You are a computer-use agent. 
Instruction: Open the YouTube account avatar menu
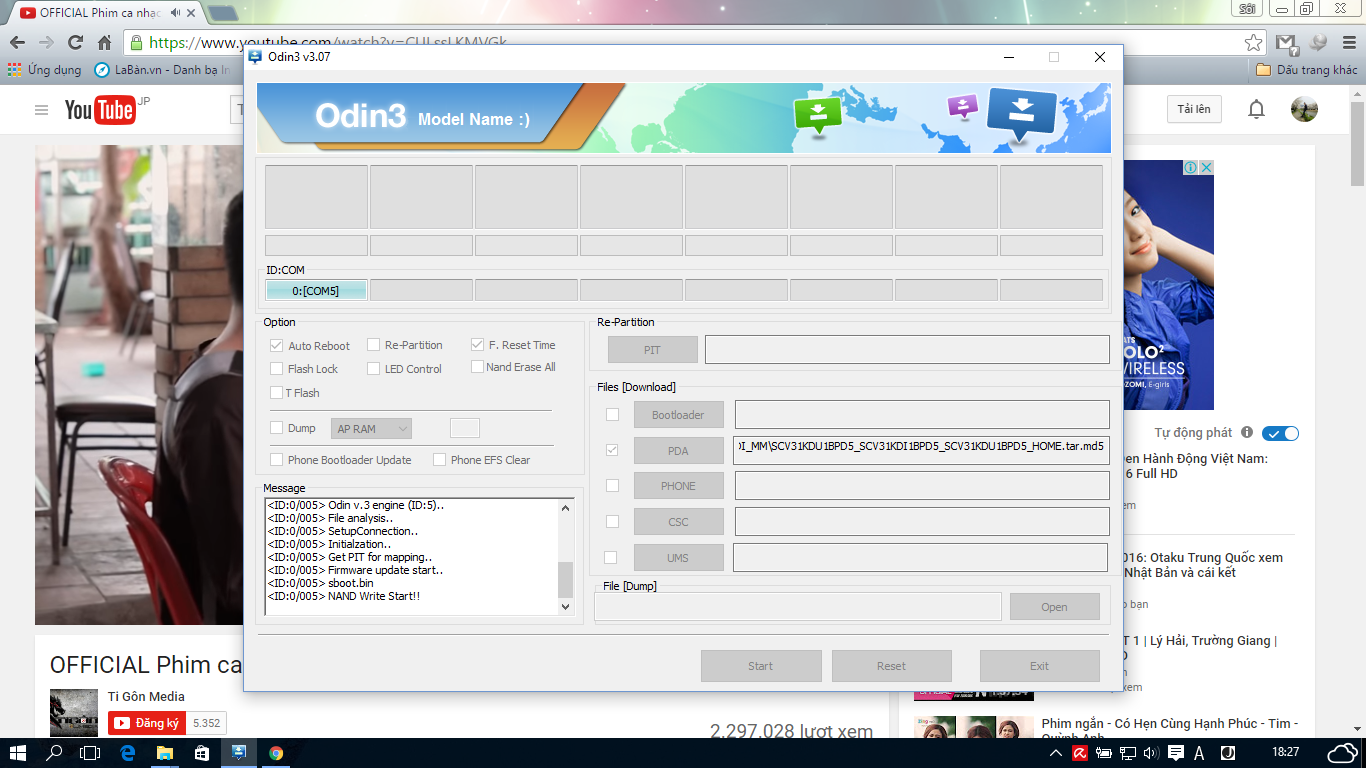coord(1304,110)
